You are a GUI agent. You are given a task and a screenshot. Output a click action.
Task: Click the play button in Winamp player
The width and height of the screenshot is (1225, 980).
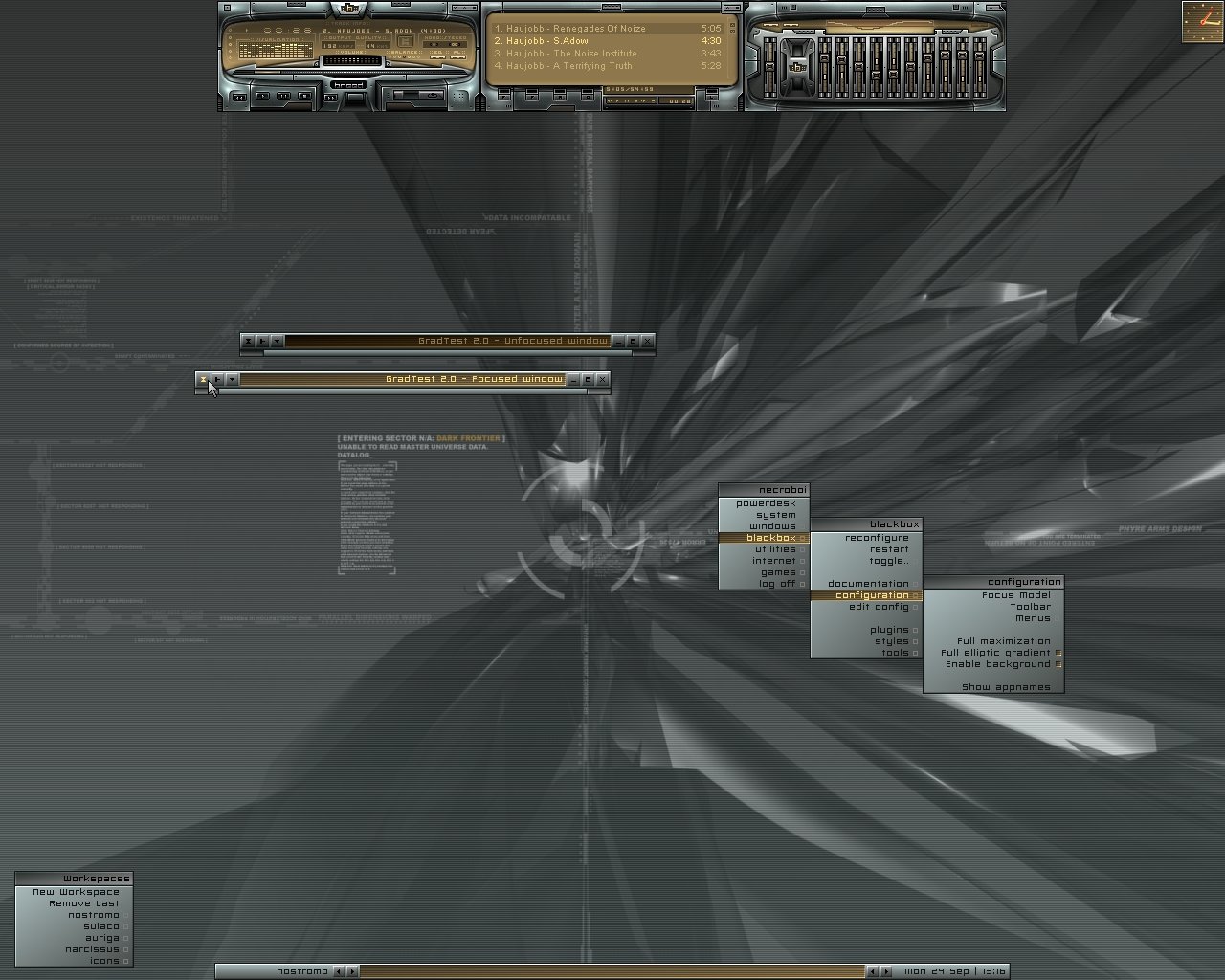click(262, 96)
